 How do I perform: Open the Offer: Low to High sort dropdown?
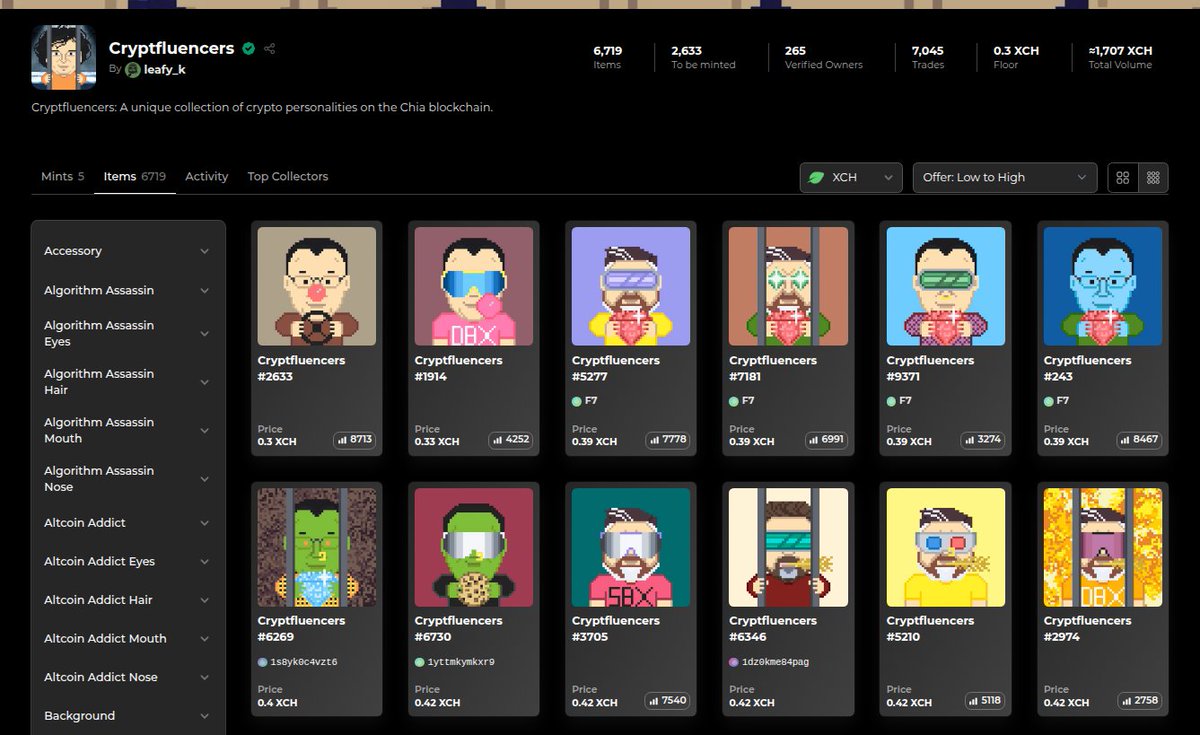pos(1004,177)
